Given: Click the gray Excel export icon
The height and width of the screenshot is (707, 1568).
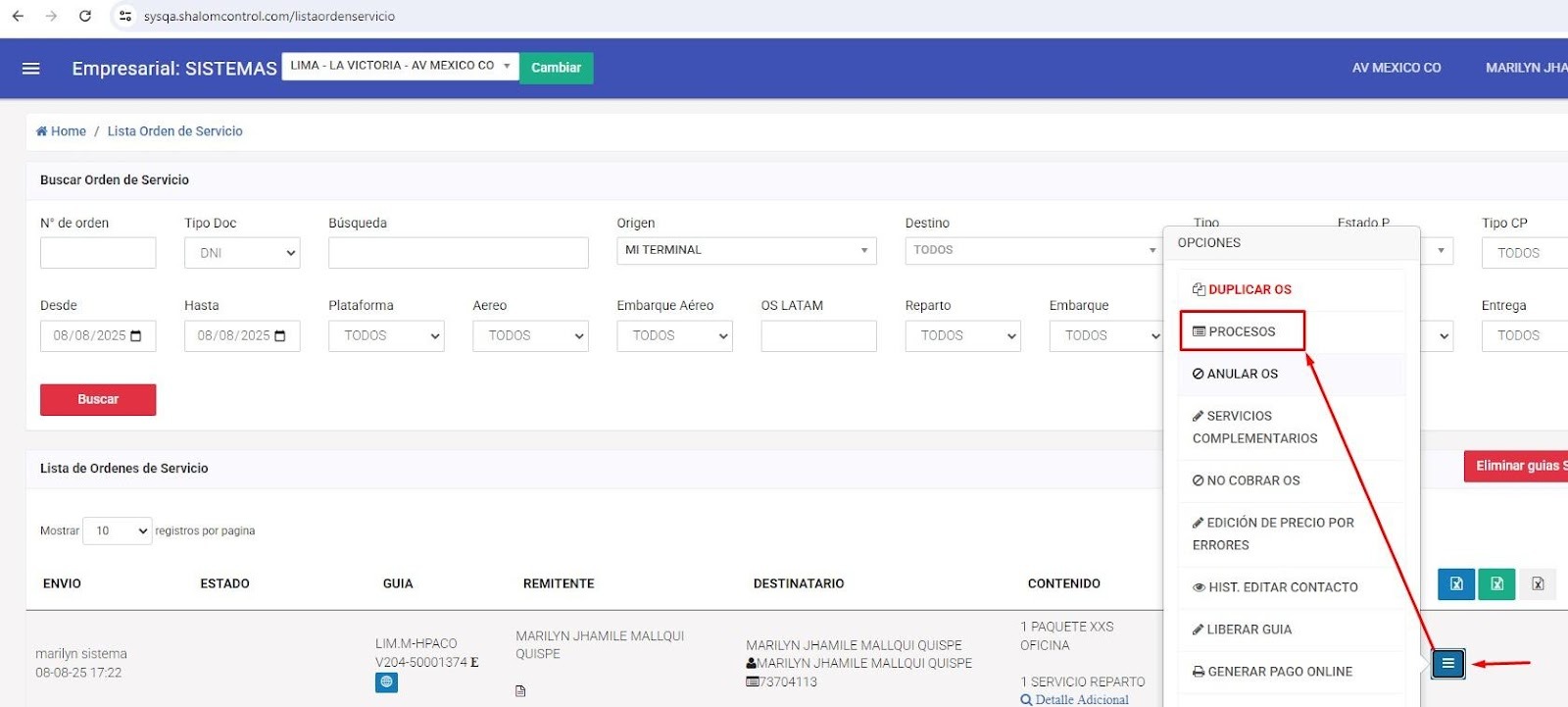Looking at the screenshot, I should [x=1538, y=584].
